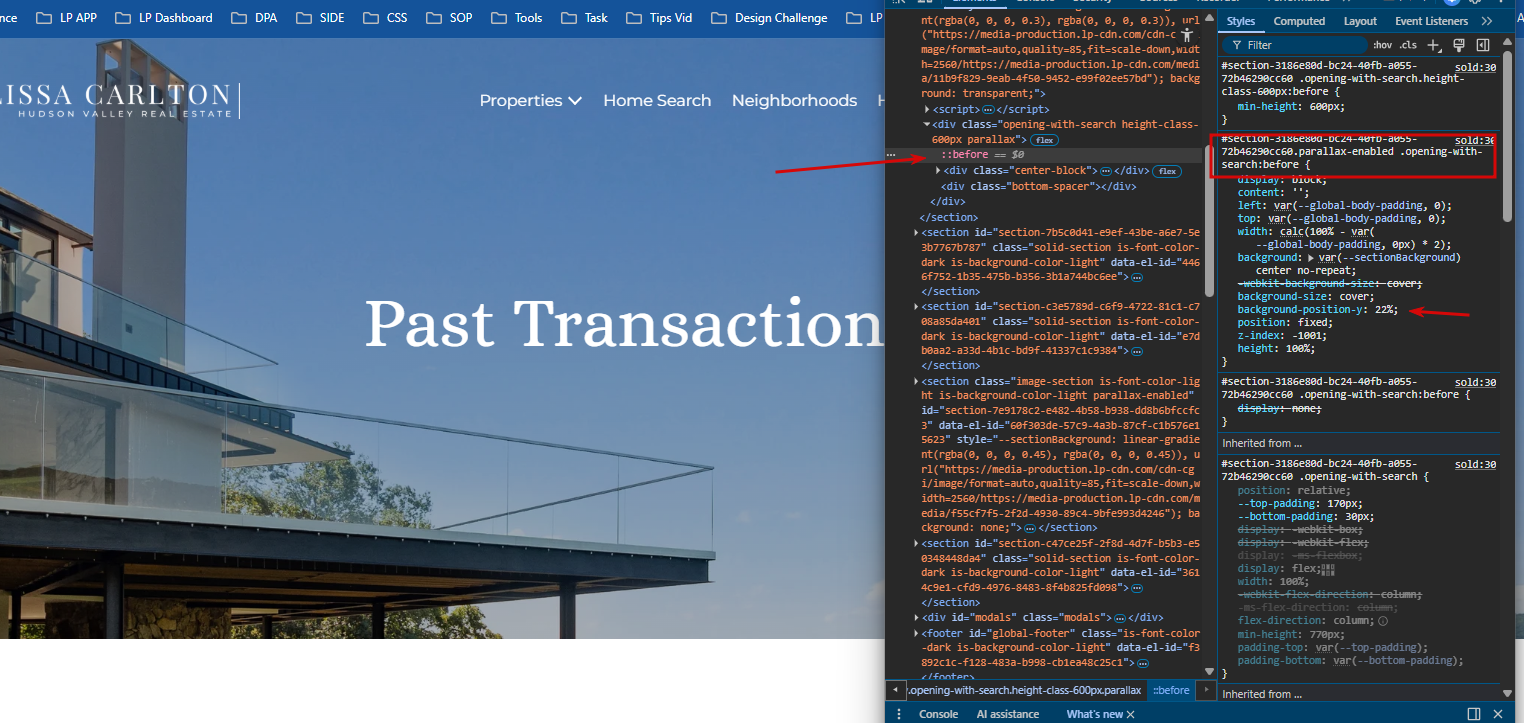
Task: Open the Tips Vid bookmark folder
Action: pyautogui.click(x=658, y=17)
